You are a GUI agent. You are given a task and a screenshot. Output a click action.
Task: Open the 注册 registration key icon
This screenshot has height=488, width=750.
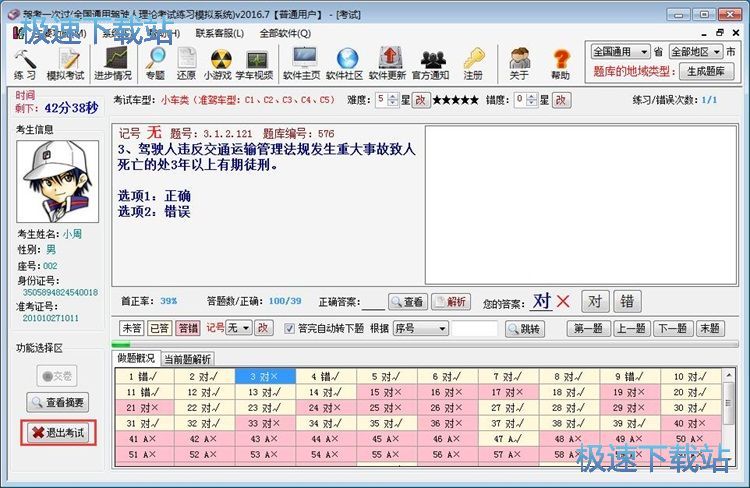pos(473,64)
